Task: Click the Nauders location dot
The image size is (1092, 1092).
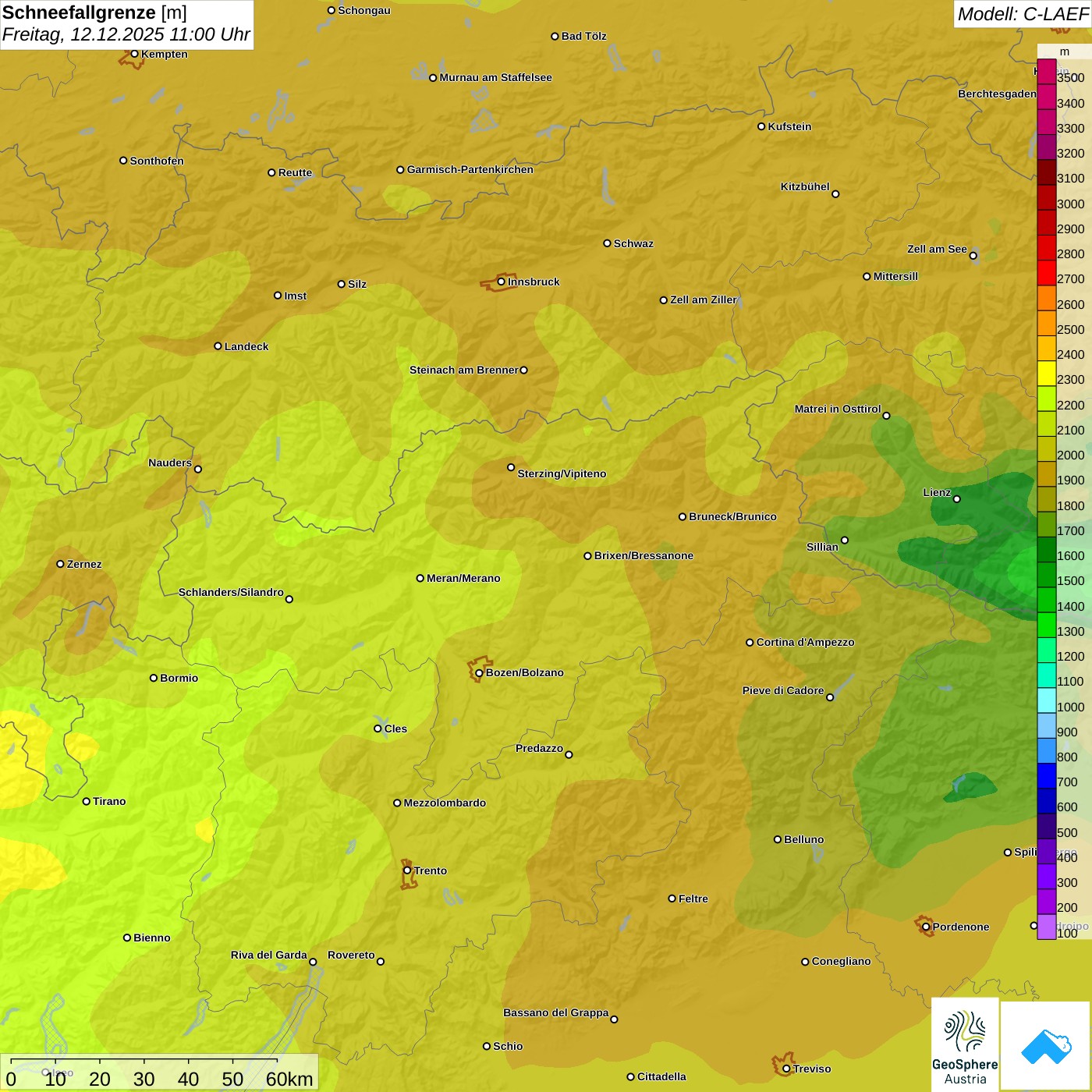Action: click(x=197, y=469)
